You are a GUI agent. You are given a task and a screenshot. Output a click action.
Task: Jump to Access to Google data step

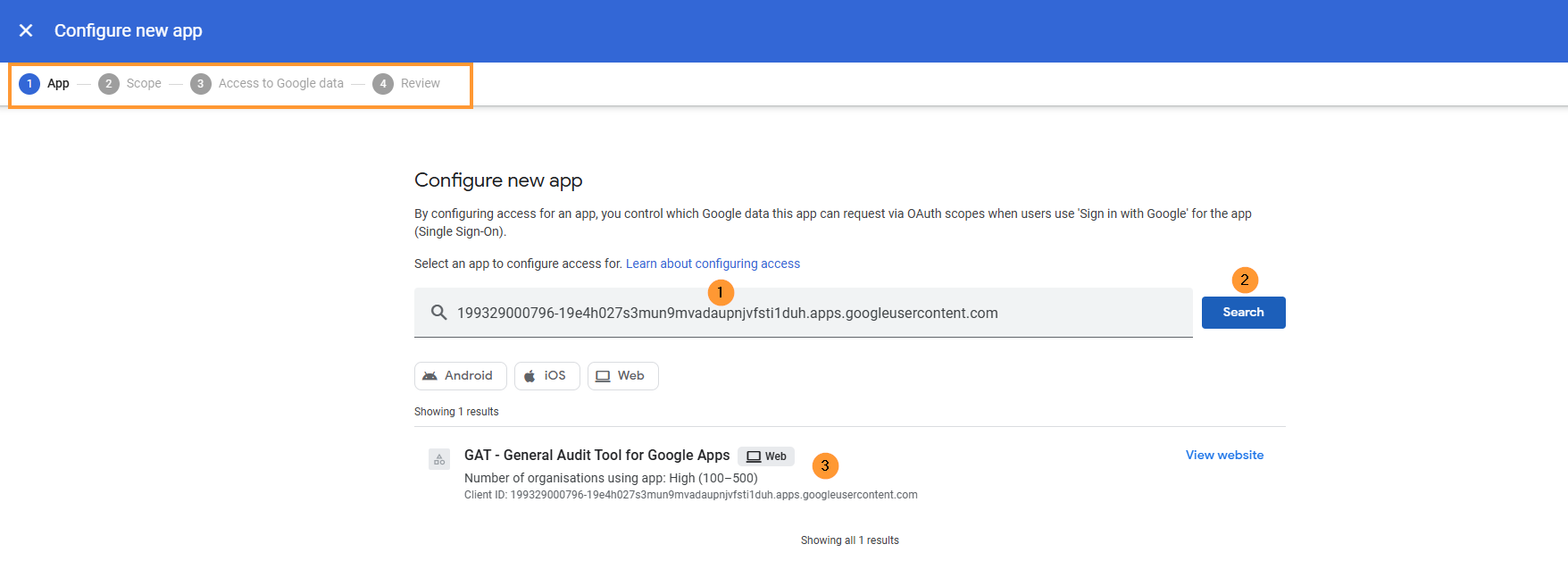pos(280,84)
